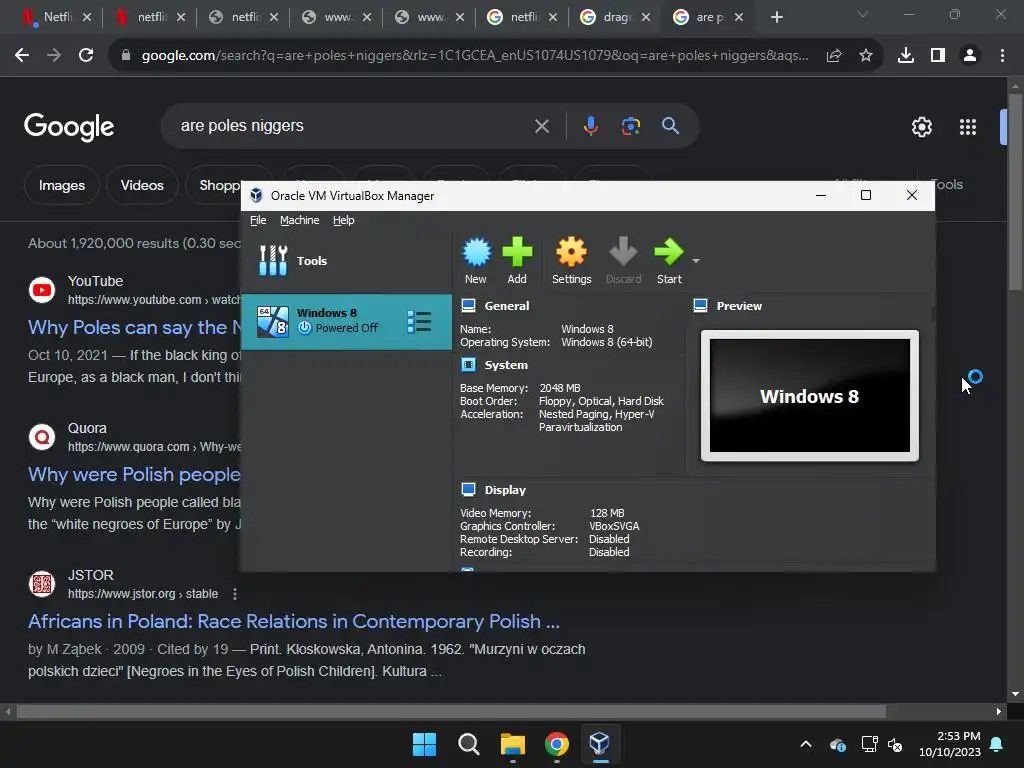
Task: Share this page from Chrome address bar
Action: click(834, 56)
